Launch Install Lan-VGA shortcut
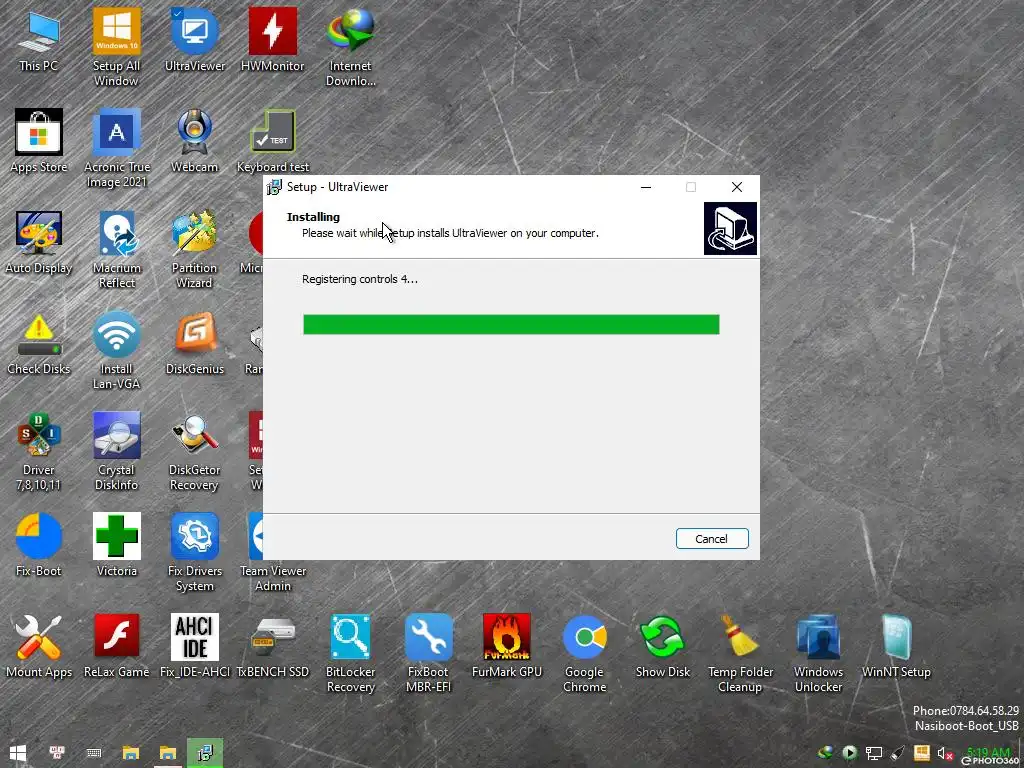The height and width of the screenshot is (768, 1024). pos(116,351)
